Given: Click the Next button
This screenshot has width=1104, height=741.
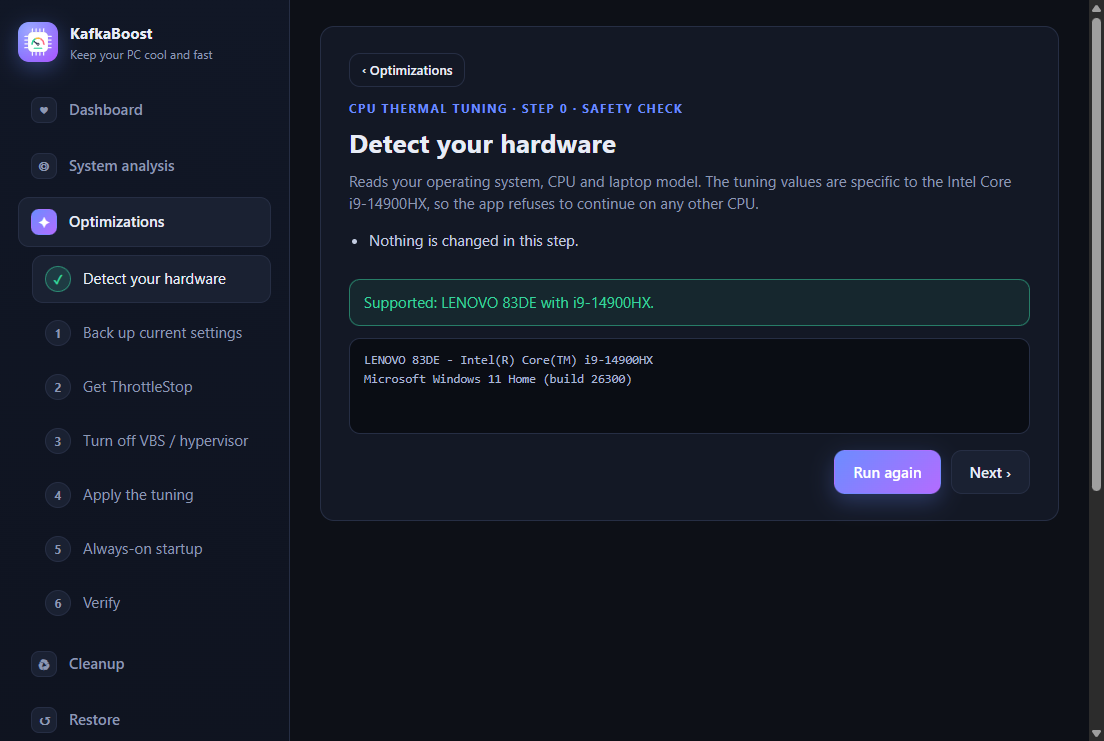Looking at the screenshot, I should [990, 473].
